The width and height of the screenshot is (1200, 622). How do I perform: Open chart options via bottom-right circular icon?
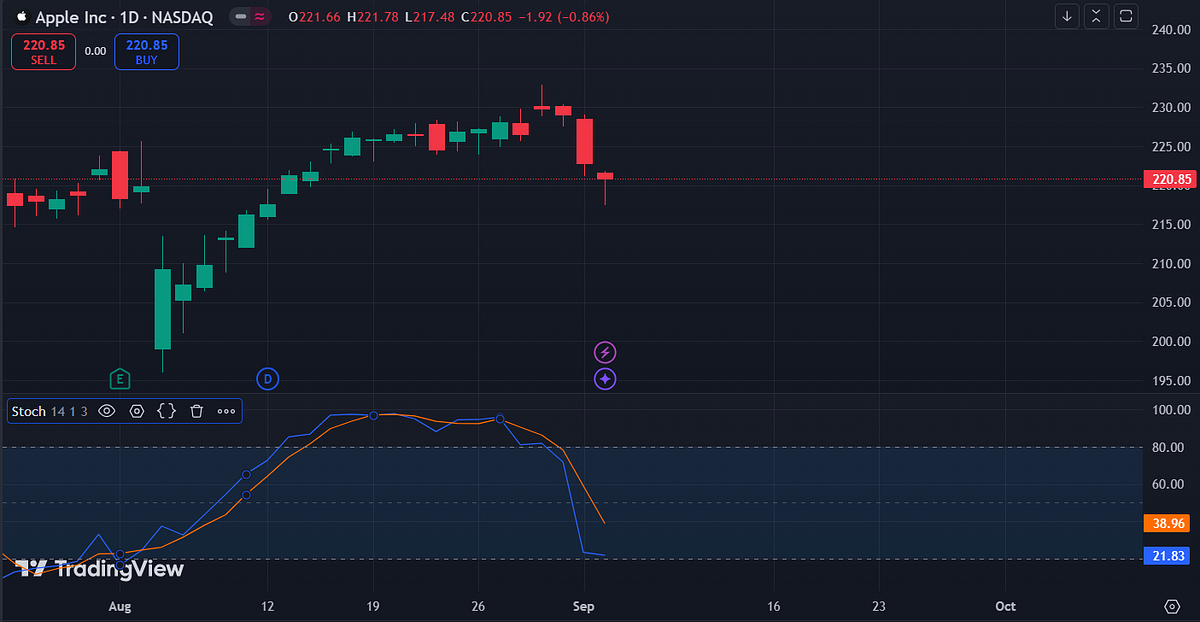[1171, 607]
